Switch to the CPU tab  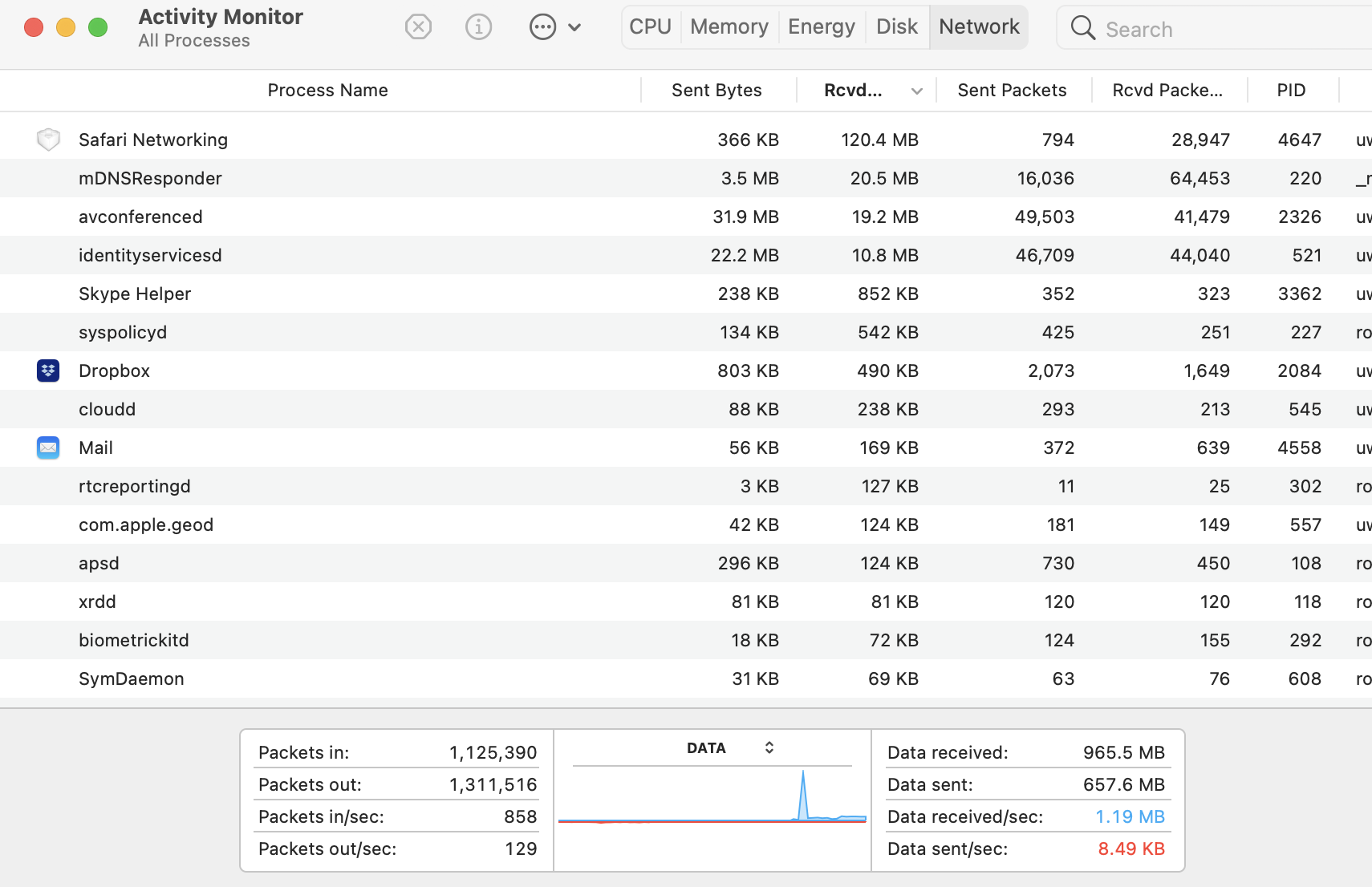(650, 27)
